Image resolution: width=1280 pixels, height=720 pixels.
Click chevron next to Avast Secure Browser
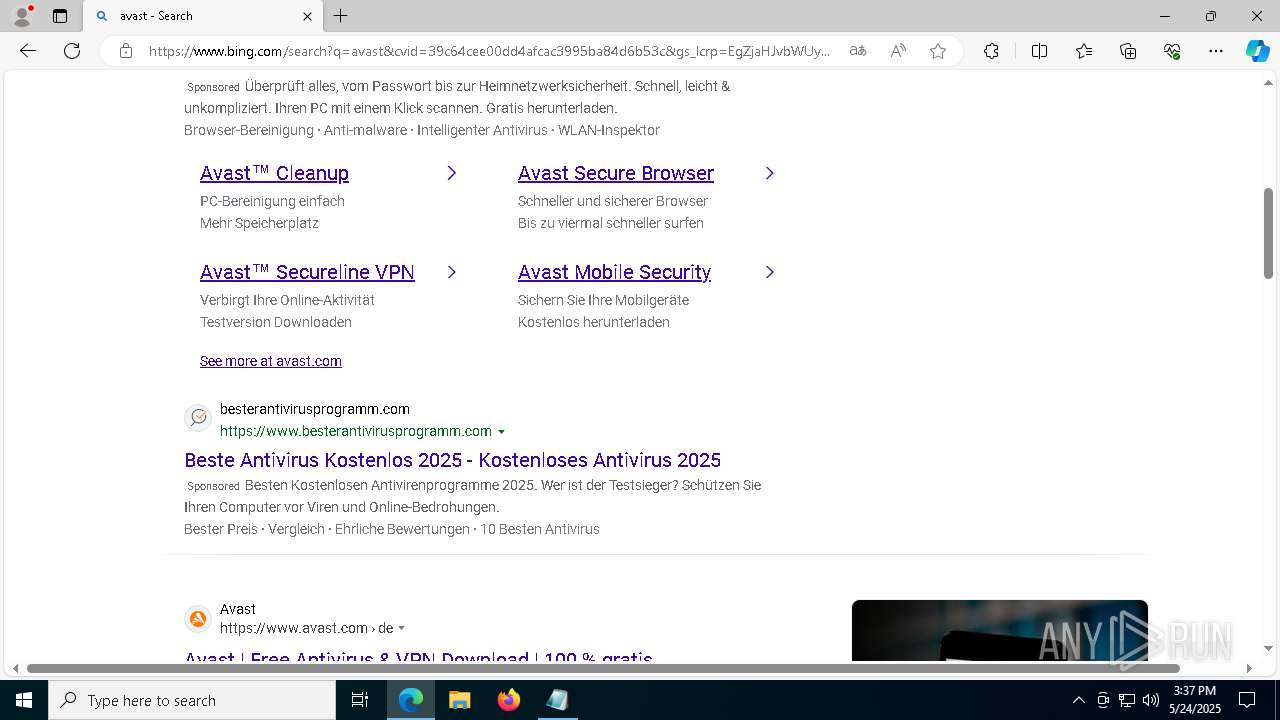click(x=769, y=173)
